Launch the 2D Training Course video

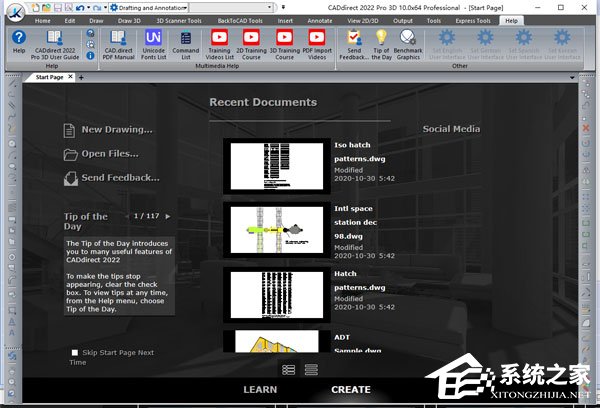click(251, 45)
